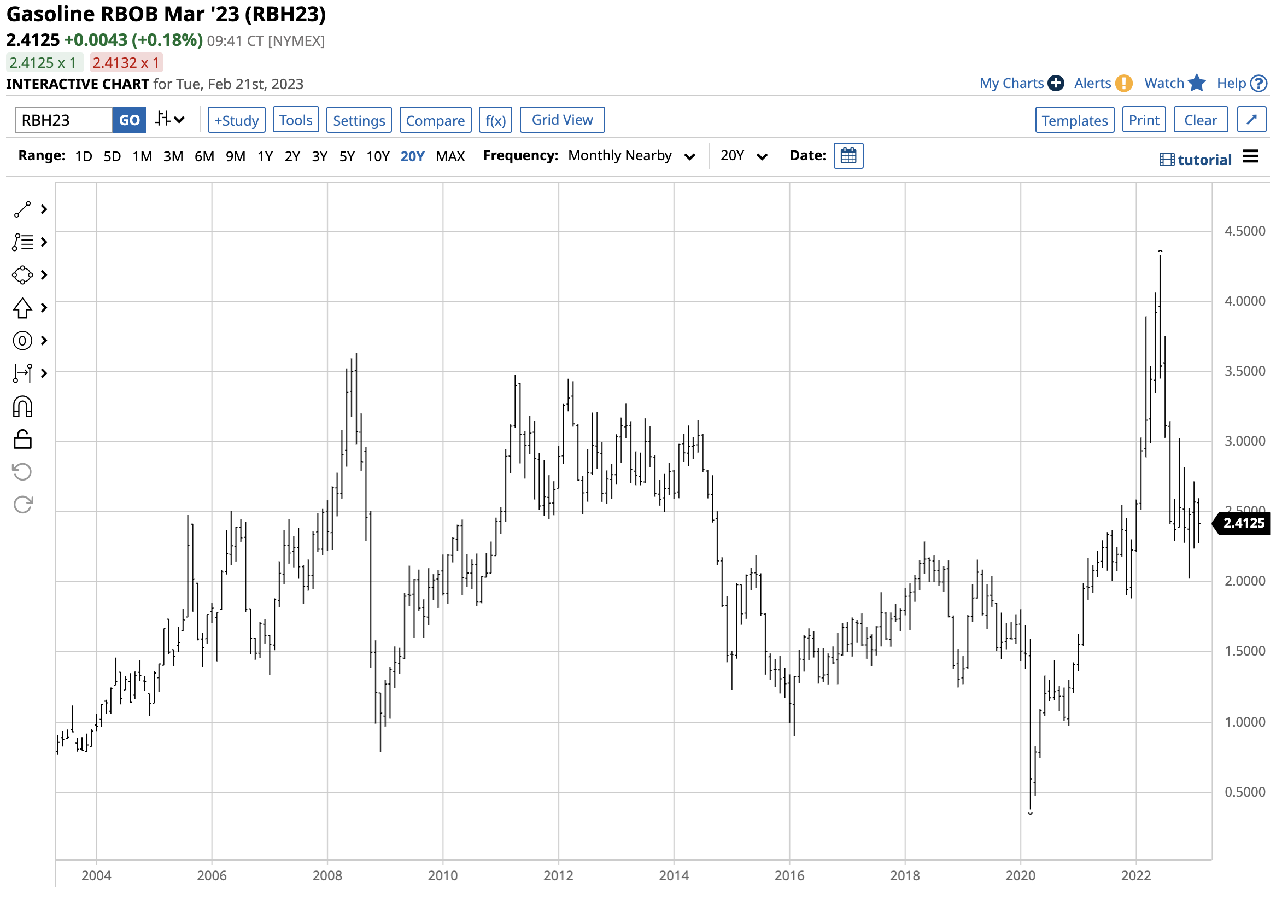The image size is (1288, 924).
Task: Open the Frequency Monthly Nearby dropdown
Action: coord(631,156)
